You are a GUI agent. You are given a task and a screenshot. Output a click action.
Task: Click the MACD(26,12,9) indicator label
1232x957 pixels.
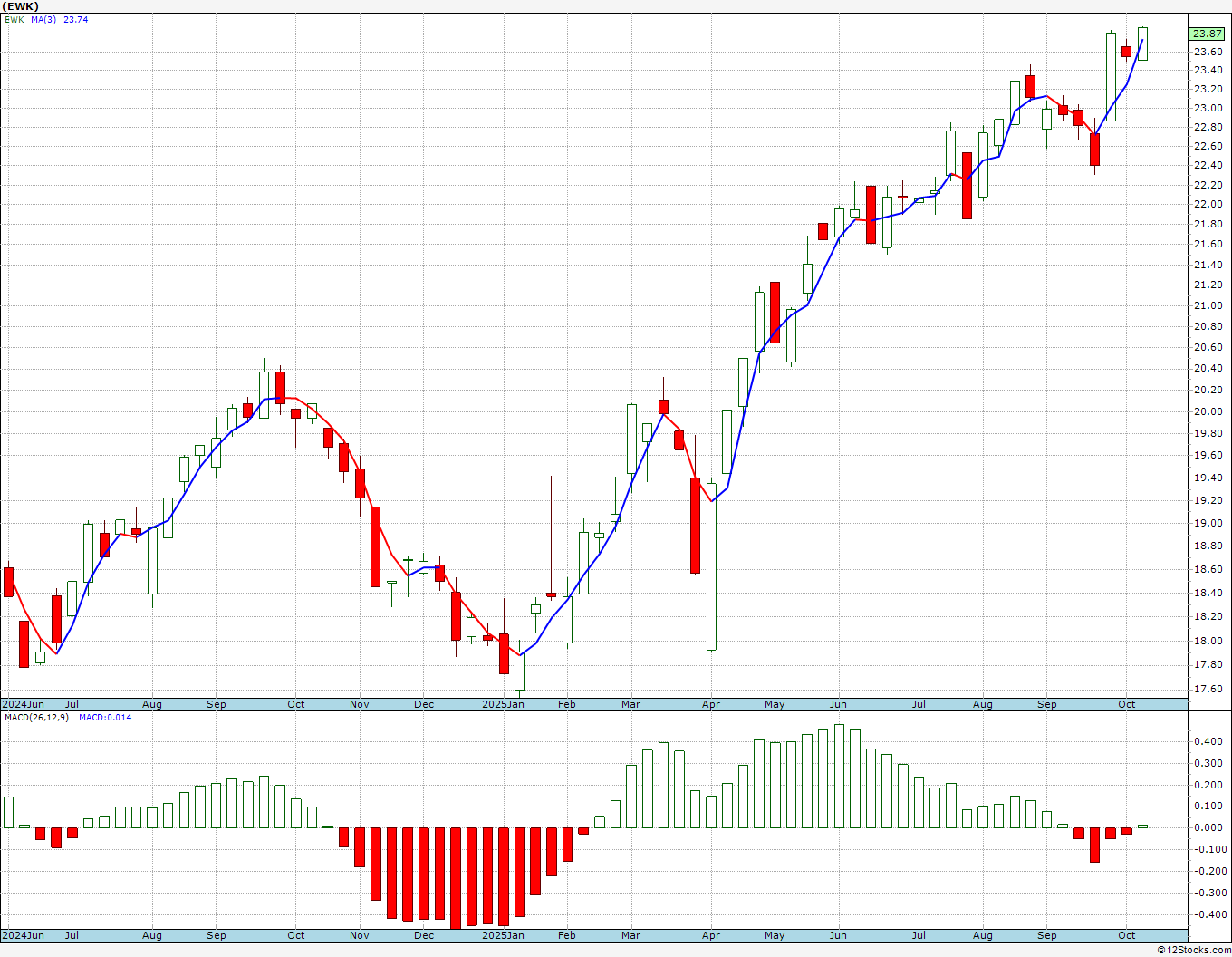37,717
